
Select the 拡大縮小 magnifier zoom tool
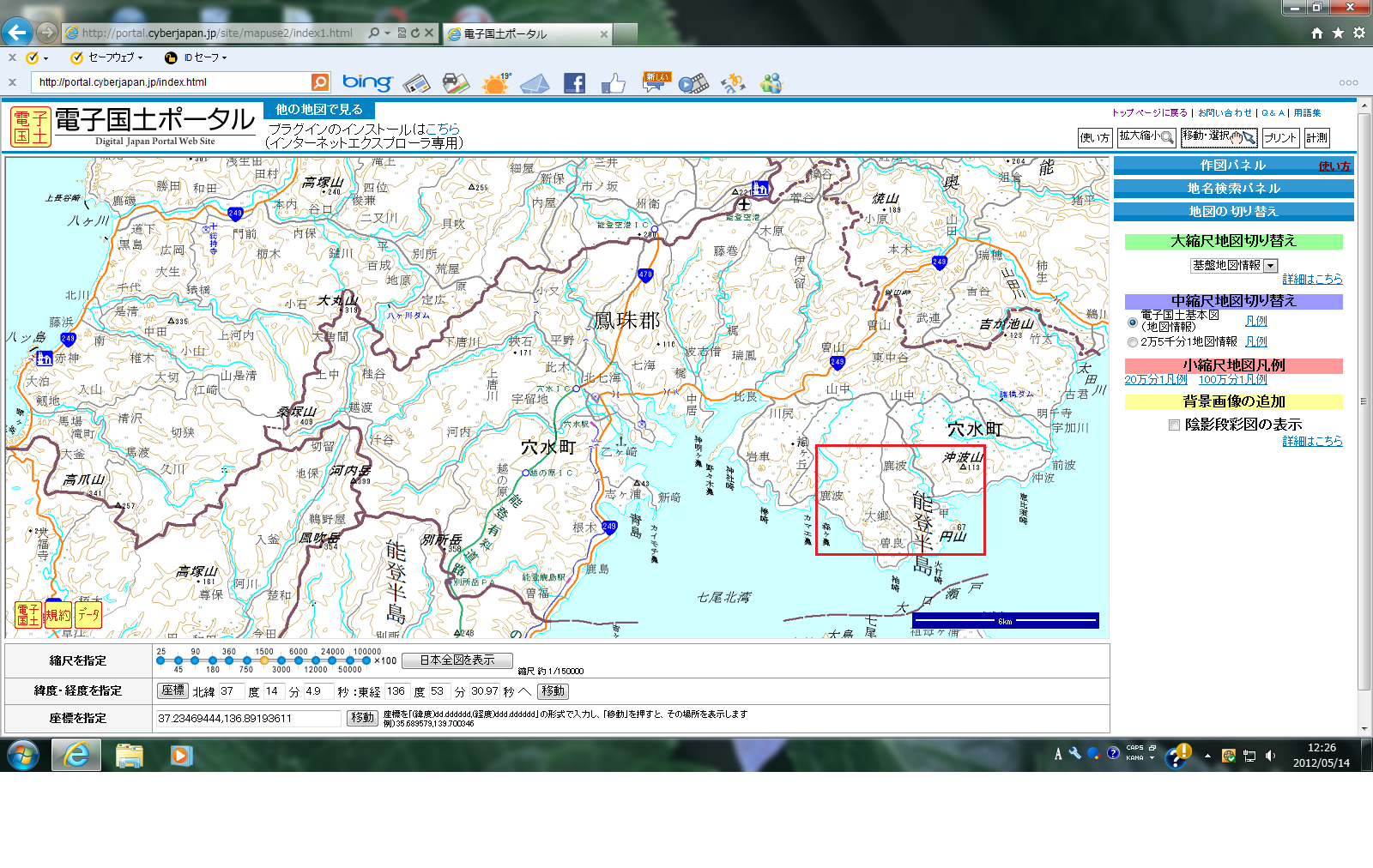[x=1146, y=137]
